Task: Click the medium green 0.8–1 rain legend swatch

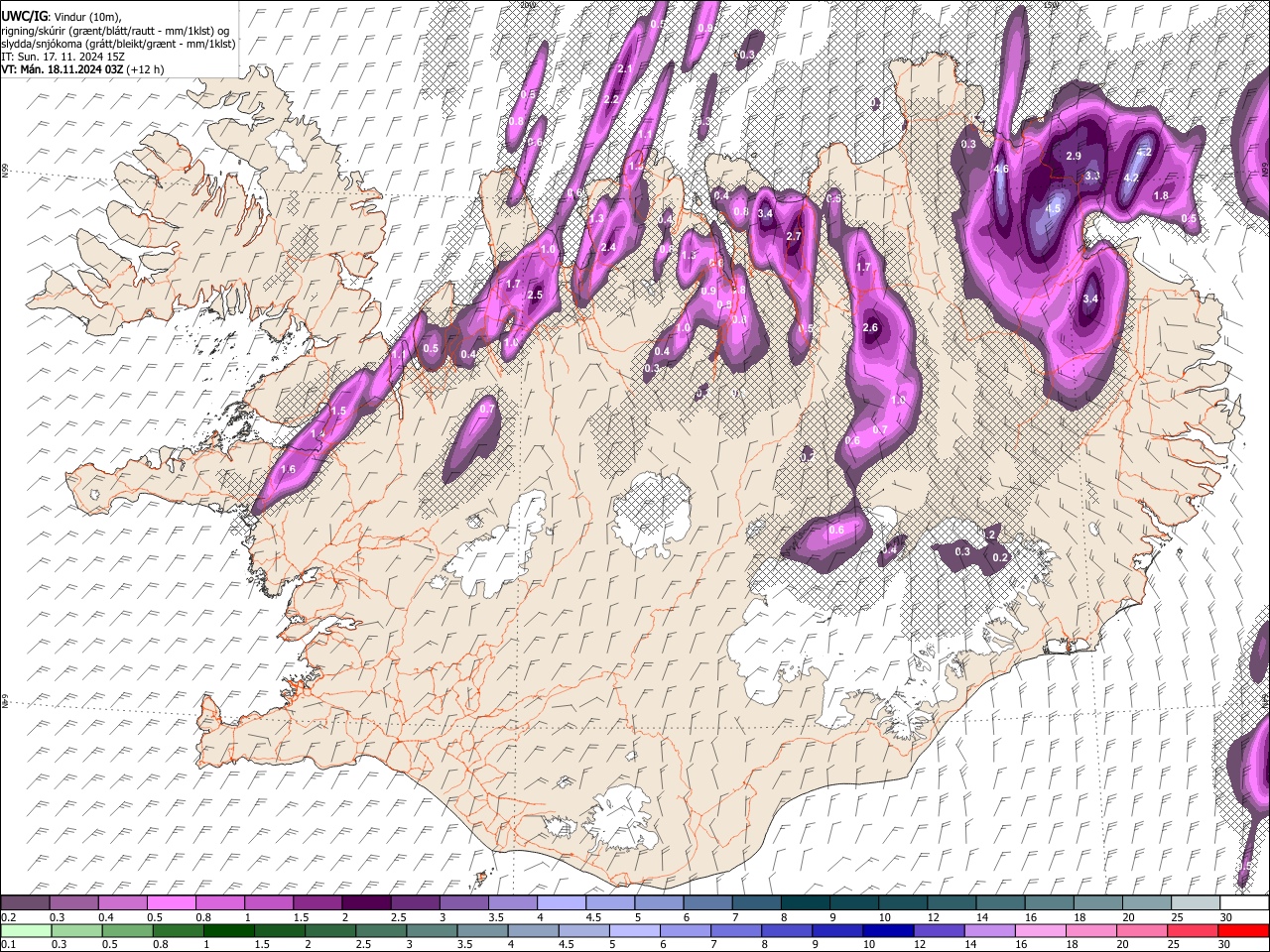Action: (x=177, y=930)
